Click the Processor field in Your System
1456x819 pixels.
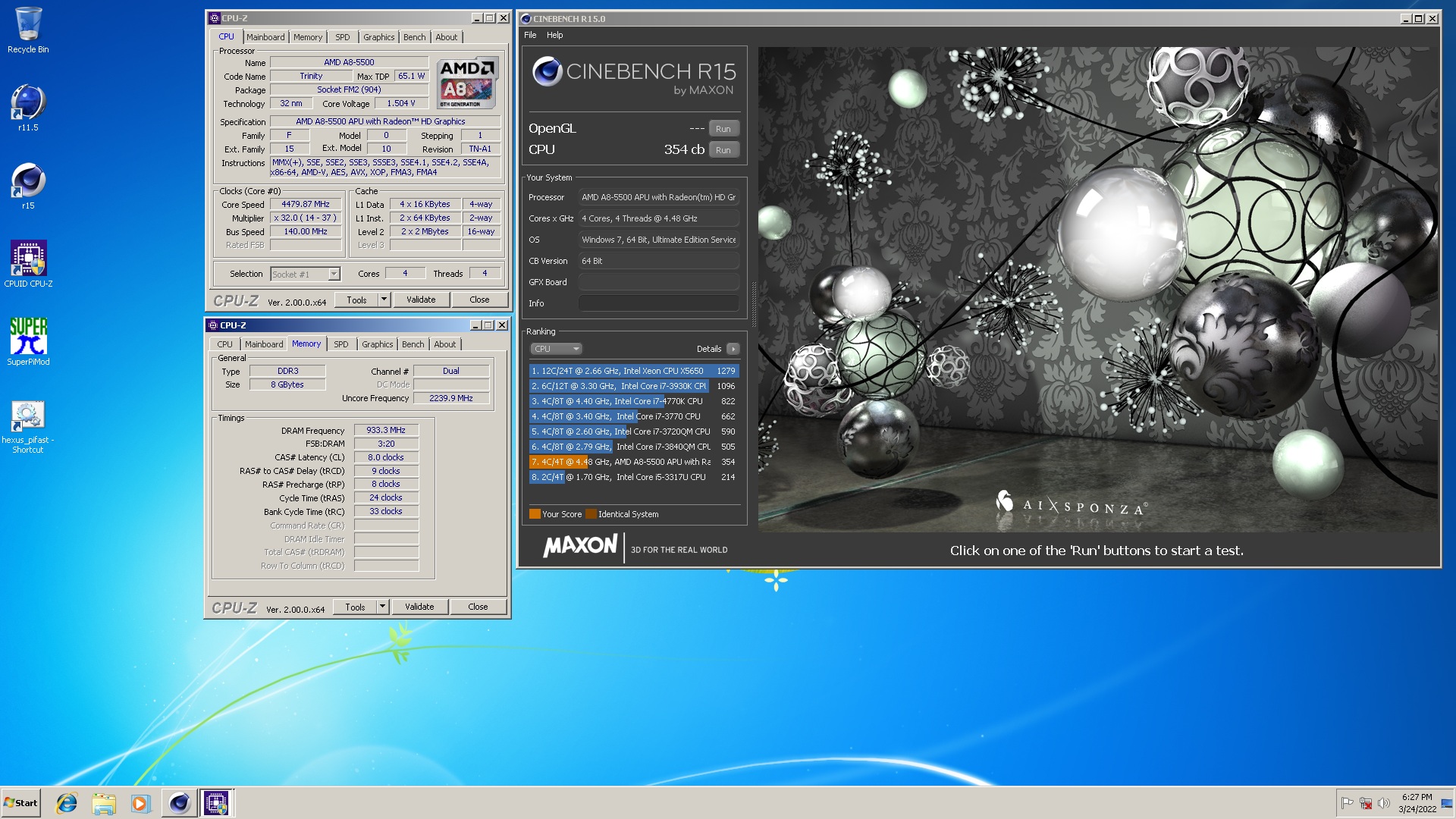point(658,197)
